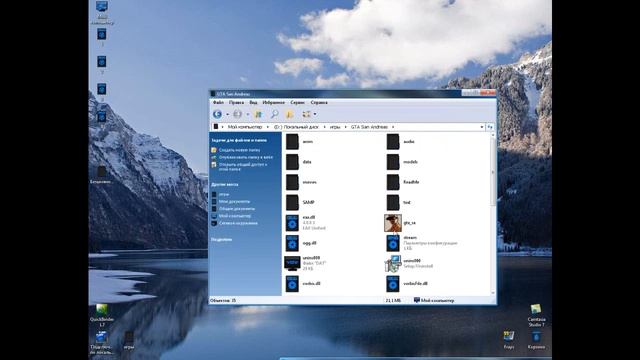Expand the arrow after игры breadcrumb
This screenshot has width=640, height=360.
click(x=345, y=127)
